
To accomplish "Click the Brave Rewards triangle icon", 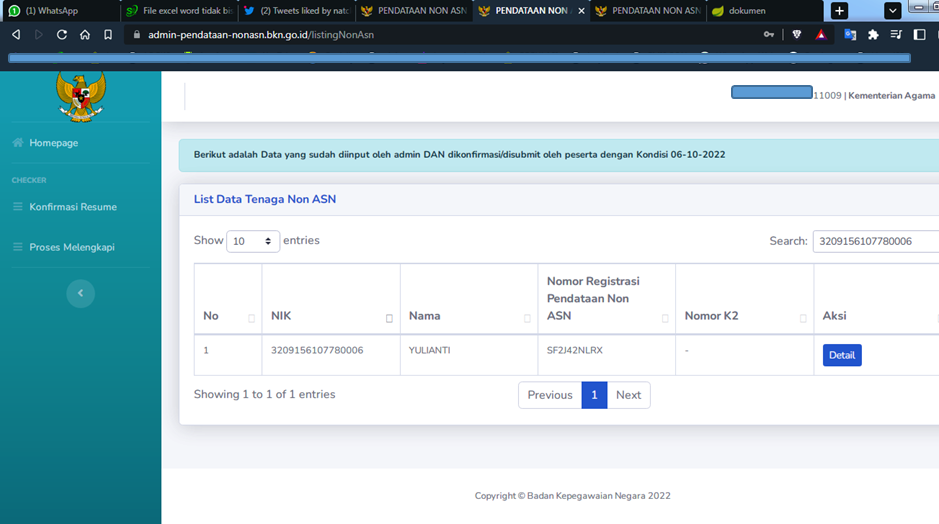I will point(820,35).
